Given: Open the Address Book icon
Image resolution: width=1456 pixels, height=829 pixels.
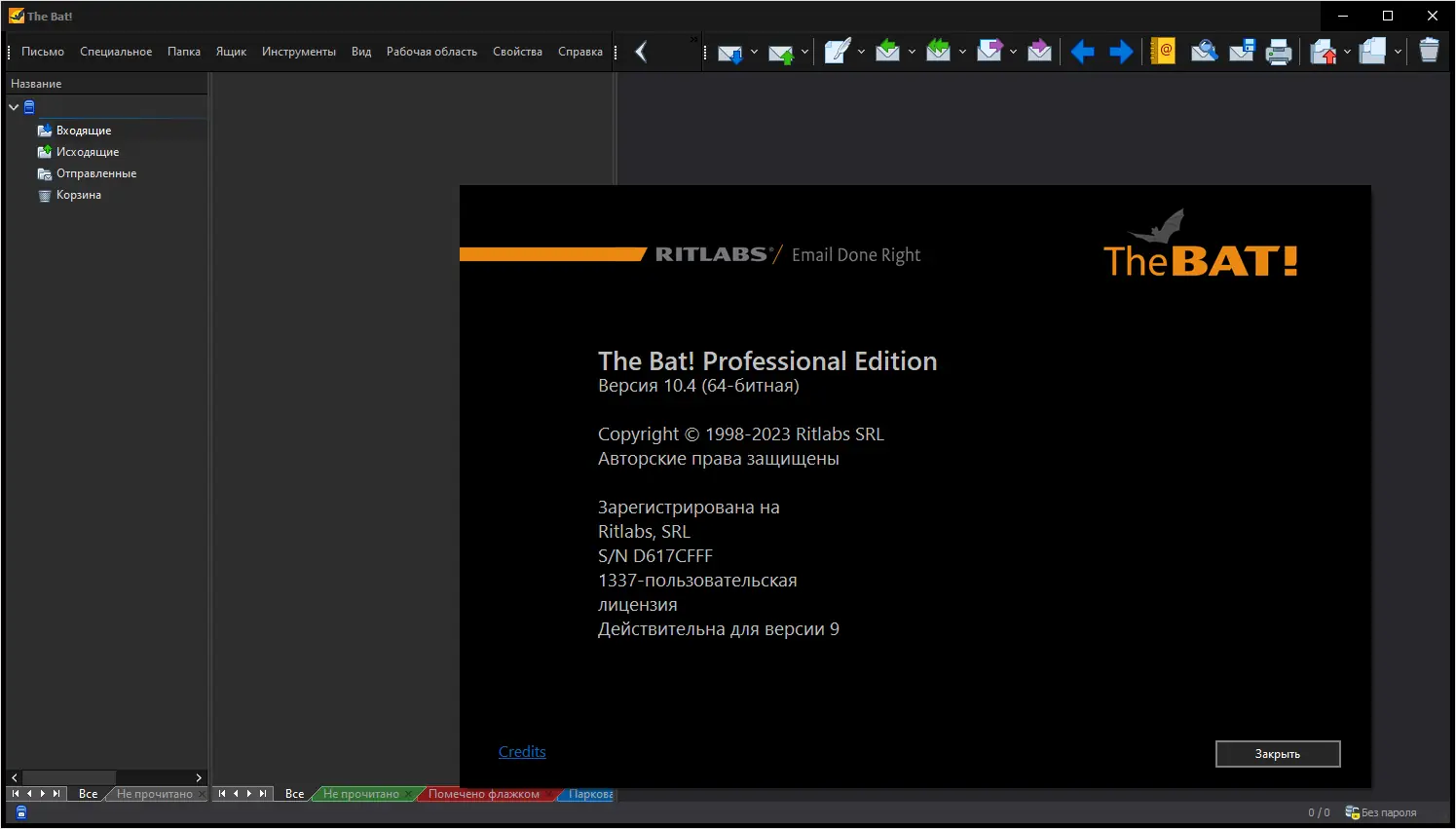Looking at the screenshot, I should click(x=1163, y=51).
